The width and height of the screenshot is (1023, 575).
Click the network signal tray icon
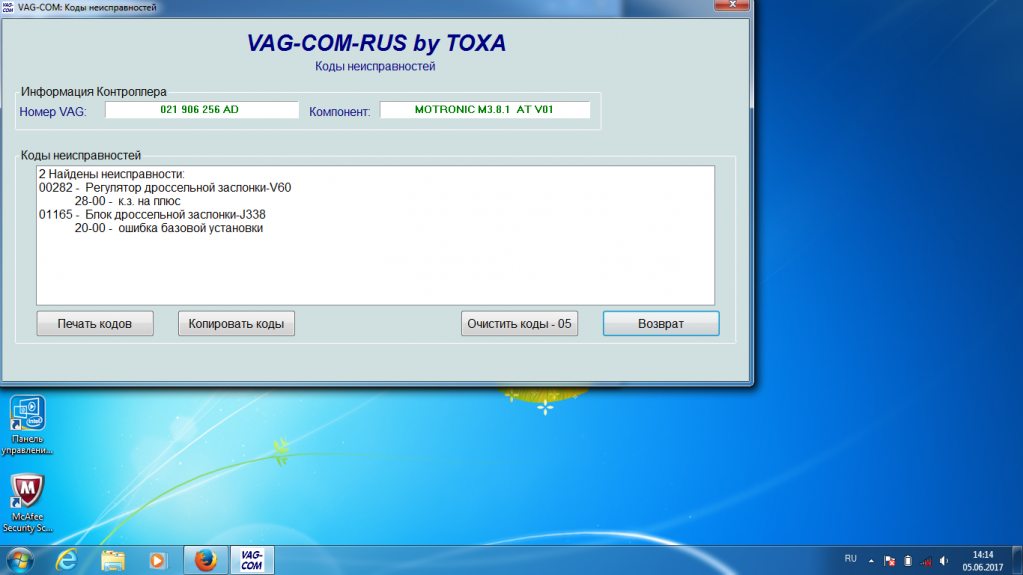click(926, 560)
